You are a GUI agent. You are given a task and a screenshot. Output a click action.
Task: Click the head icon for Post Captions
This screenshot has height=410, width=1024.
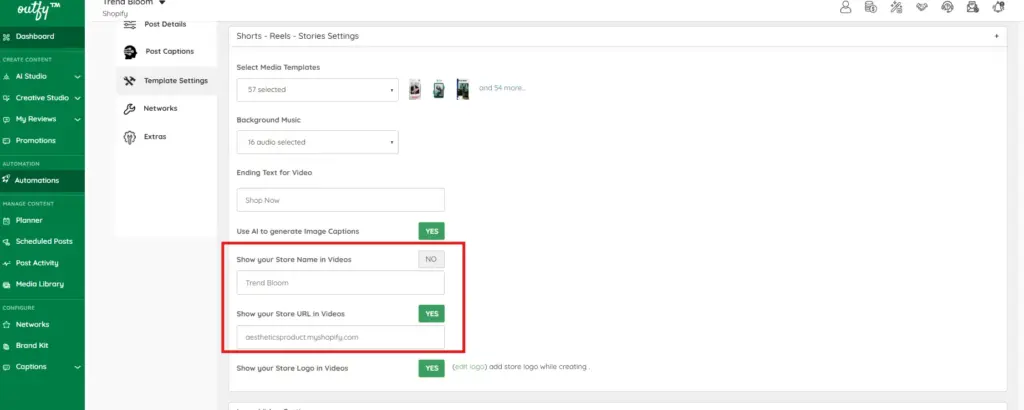coord(129,52)
